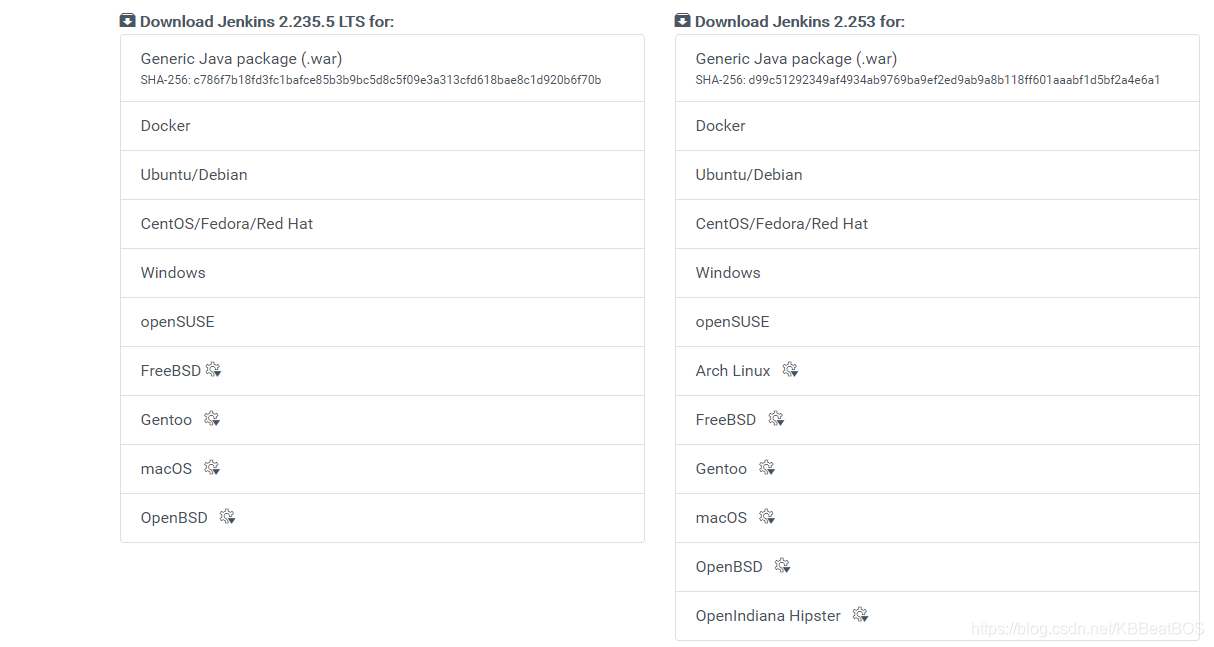The width and height of the screenshot is (1214, 647).
Task: Select Ubuntu/Debian under 2.235.5 LTS
Action: point(382,175)
